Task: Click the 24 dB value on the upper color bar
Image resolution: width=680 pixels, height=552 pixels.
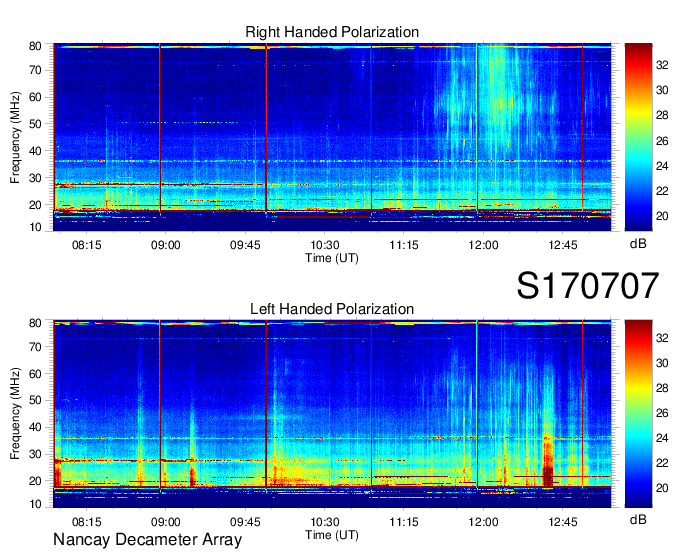Action: [662, 166]
